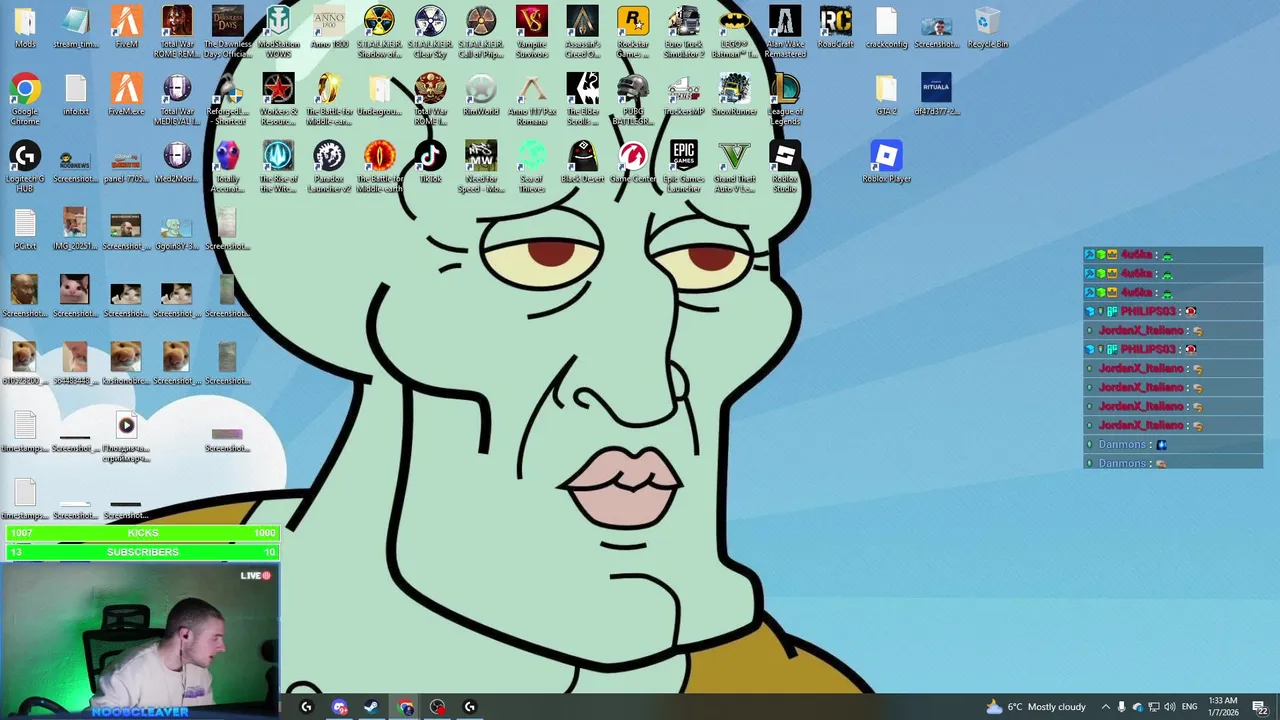Open the GTA 2 folder
Screen dimensions: 1280x720
click(x=886, y=95)
